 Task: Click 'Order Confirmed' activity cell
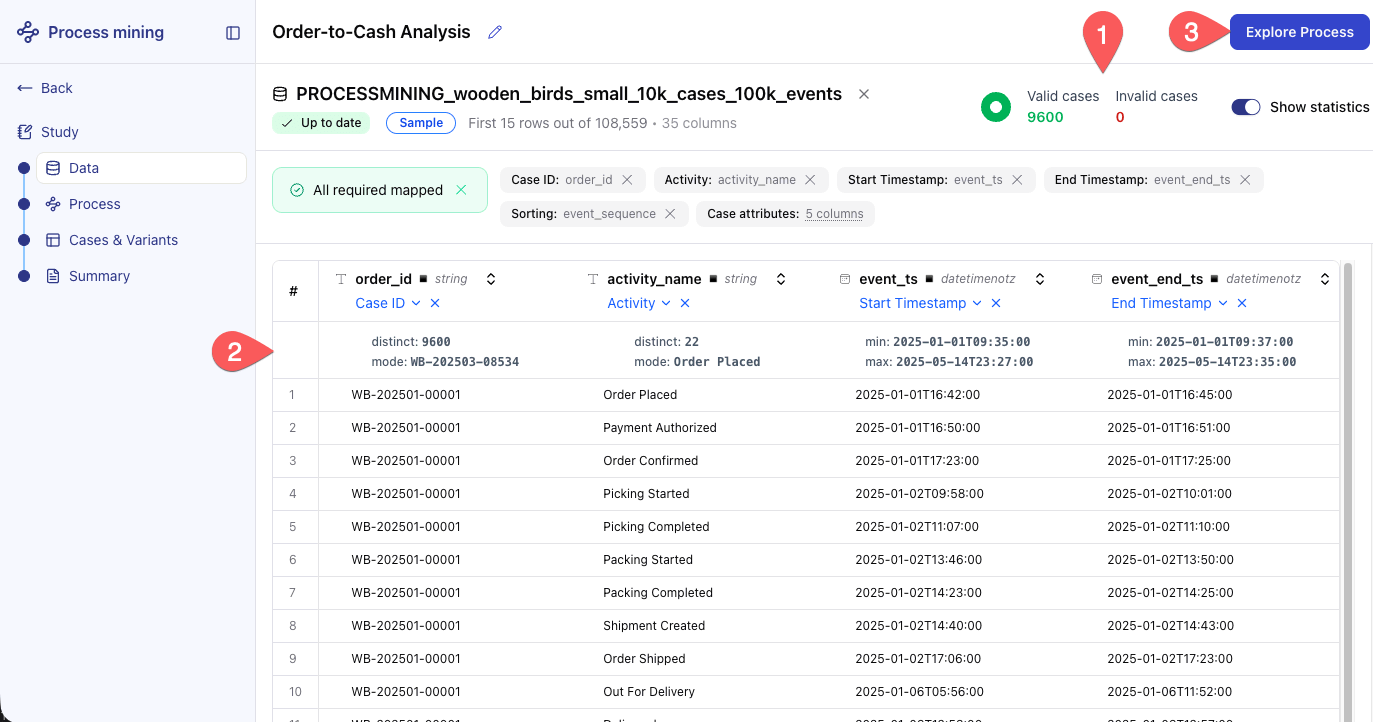[651, 461]
